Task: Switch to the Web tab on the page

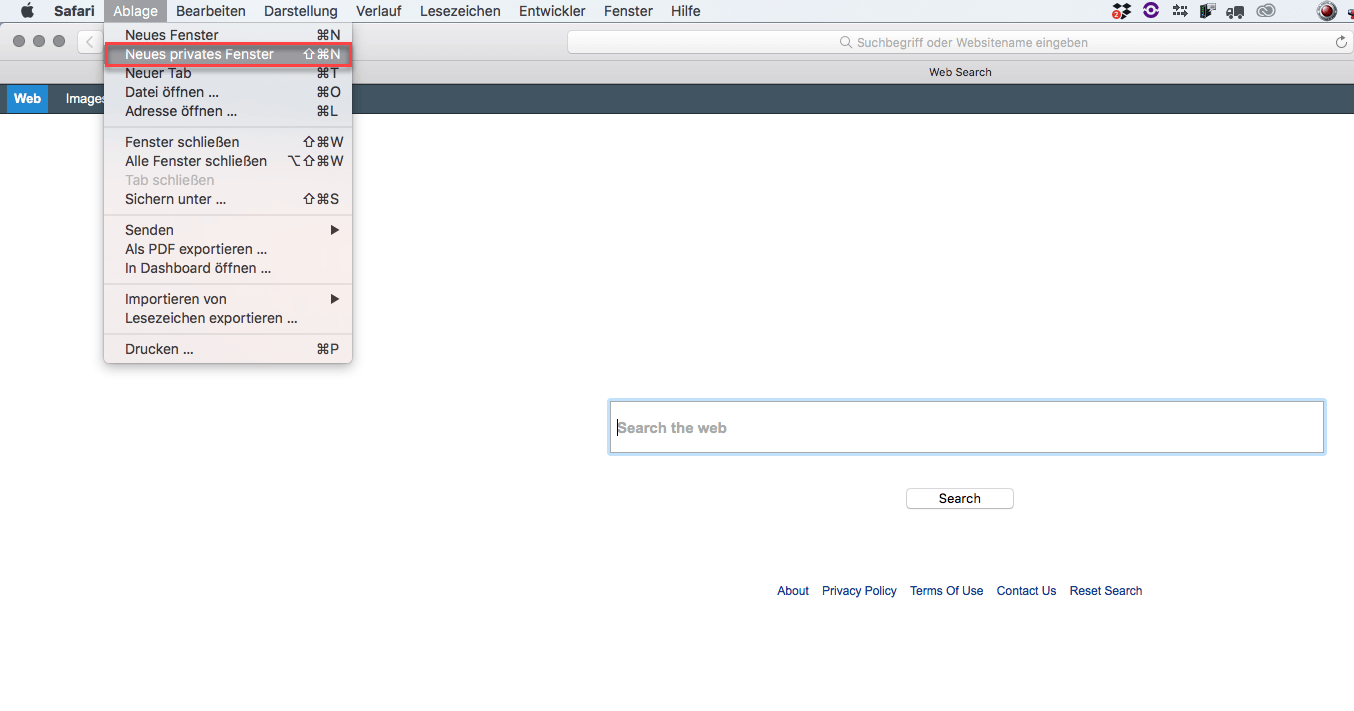Action: click(27, 99)
